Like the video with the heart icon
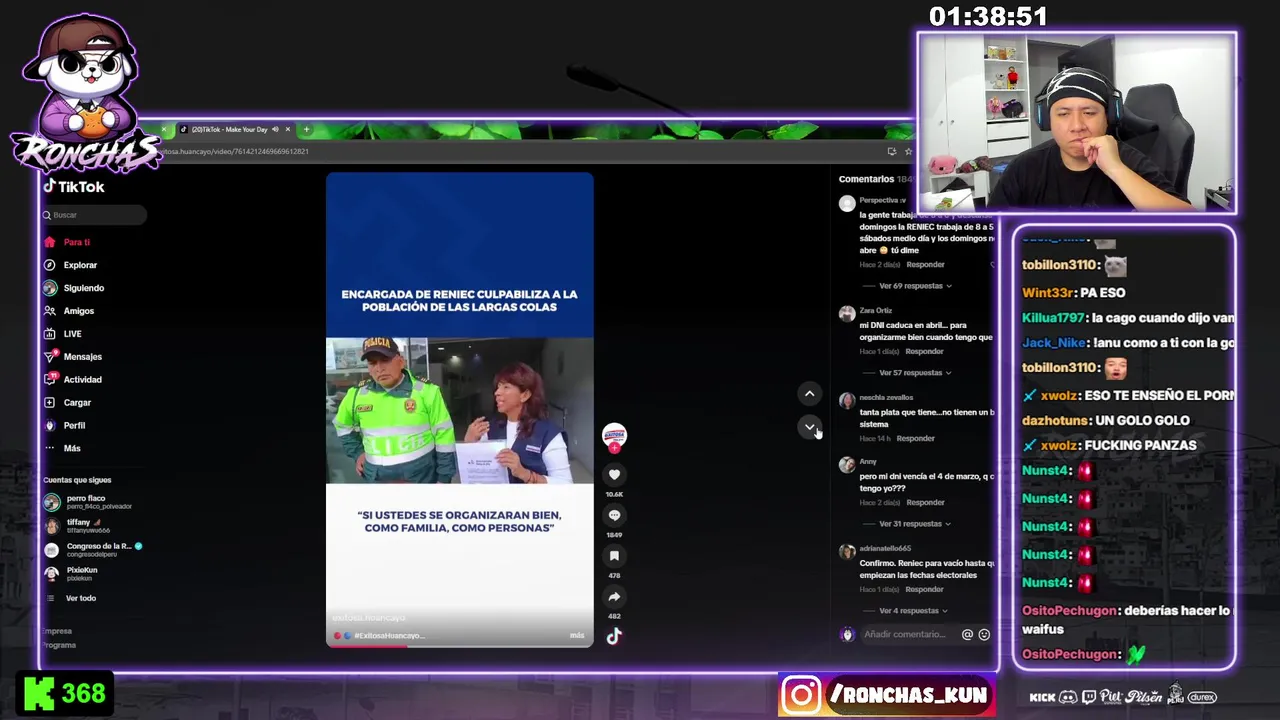The width and height of the screenshot is (1280, 720). (x=614, y=475)
